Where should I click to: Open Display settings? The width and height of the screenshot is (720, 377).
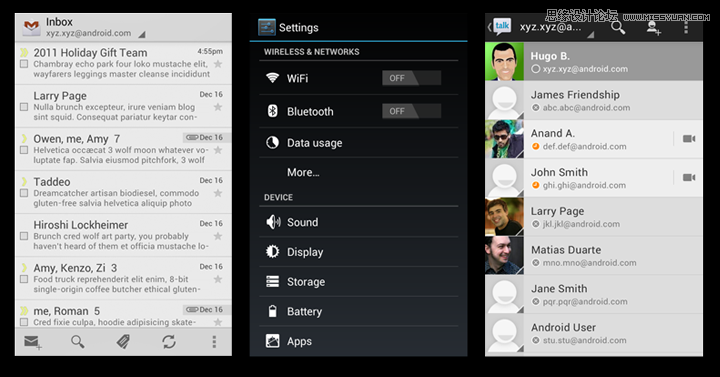359,252
